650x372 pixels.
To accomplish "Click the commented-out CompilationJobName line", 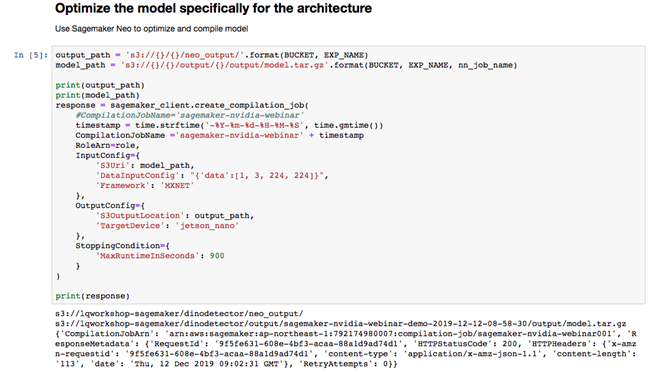I will point(189,115).
